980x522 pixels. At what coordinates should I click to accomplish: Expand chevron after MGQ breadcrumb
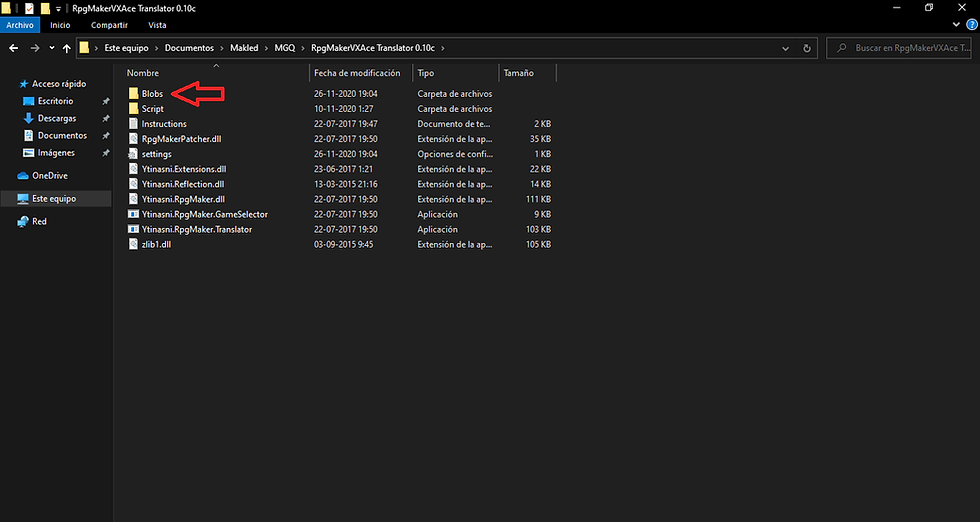coord(303,48)
